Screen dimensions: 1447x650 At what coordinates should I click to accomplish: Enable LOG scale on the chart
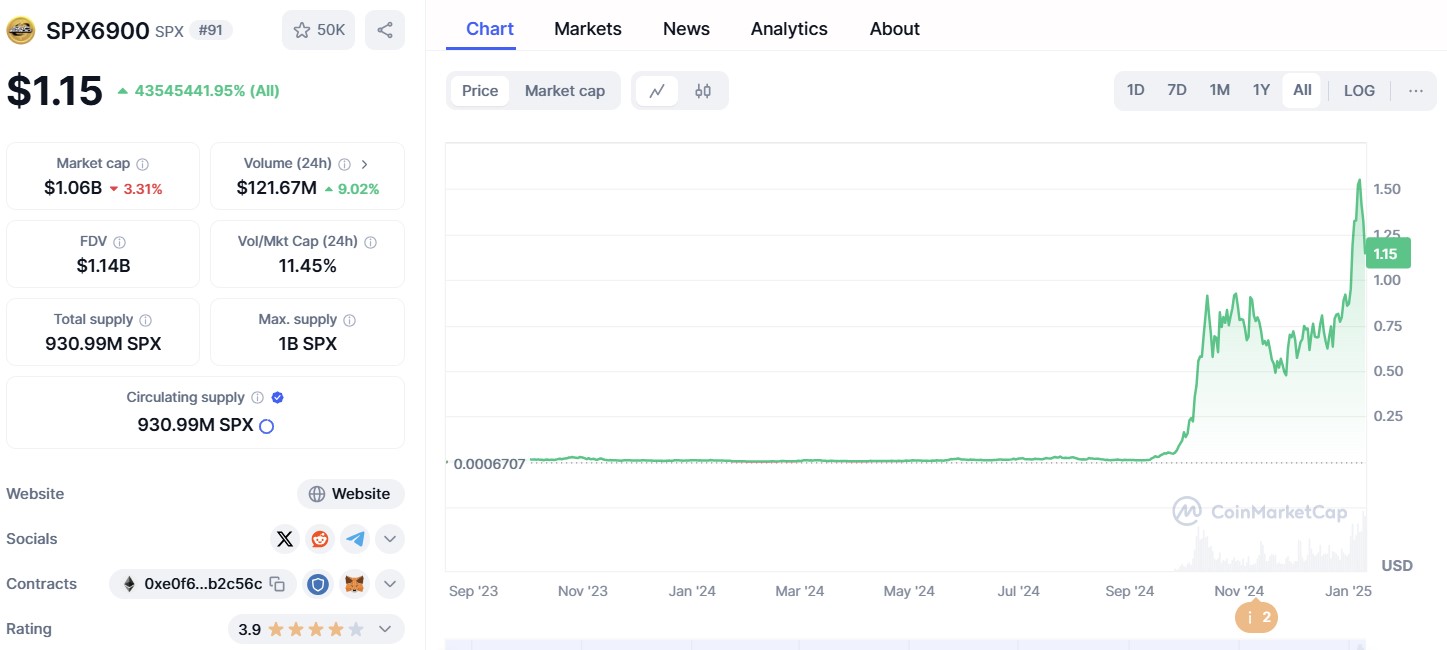pos(1359,90)
